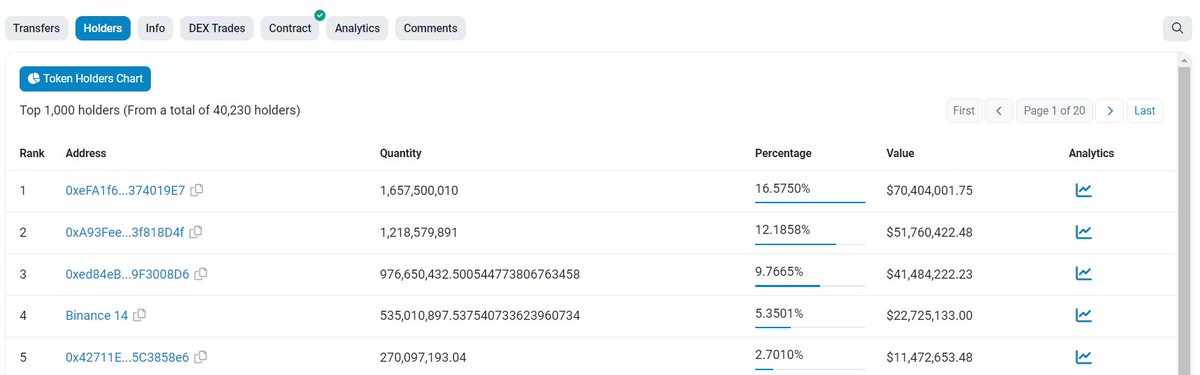1200x375 pixels.
Task: Click the Rank column header
Action: click(33, 153)
